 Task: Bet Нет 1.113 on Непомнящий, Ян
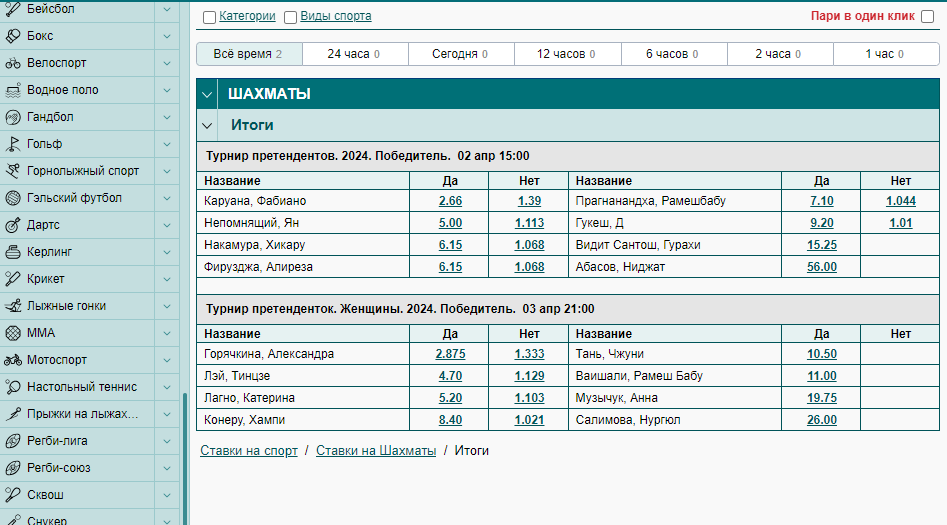529,223
